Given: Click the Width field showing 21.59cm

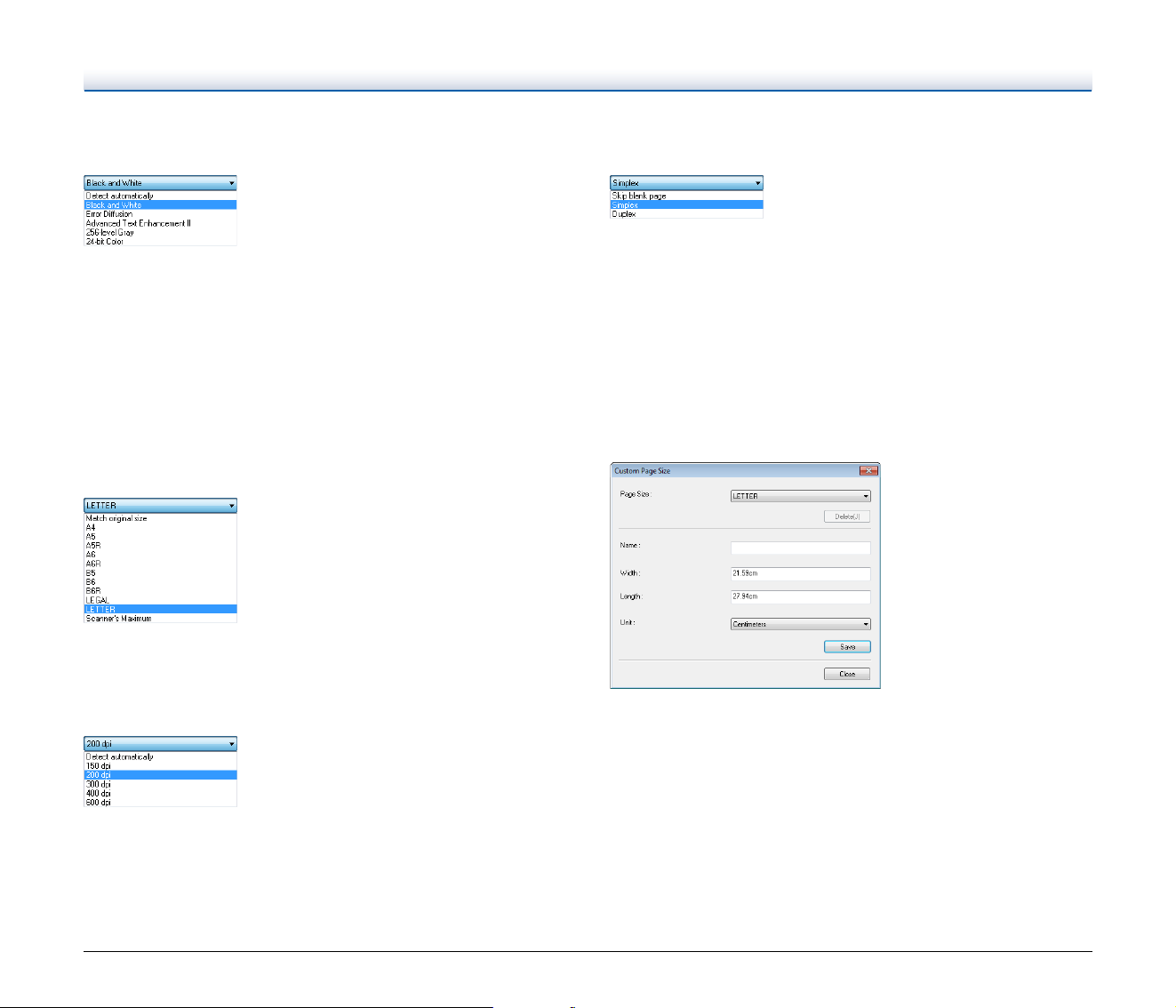Looking at the screenshot, I should click(x=800, y=573).
